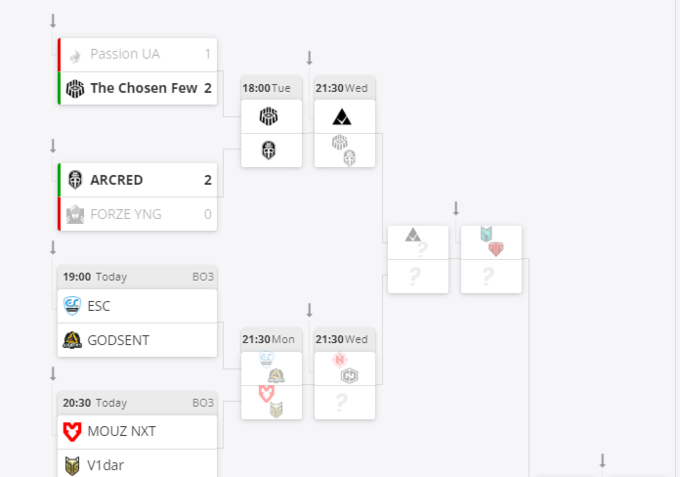Click arrow above the 21:30 Mon match
Image resolution: width=680 pixels, height=477 pixels.
point(309,310)
